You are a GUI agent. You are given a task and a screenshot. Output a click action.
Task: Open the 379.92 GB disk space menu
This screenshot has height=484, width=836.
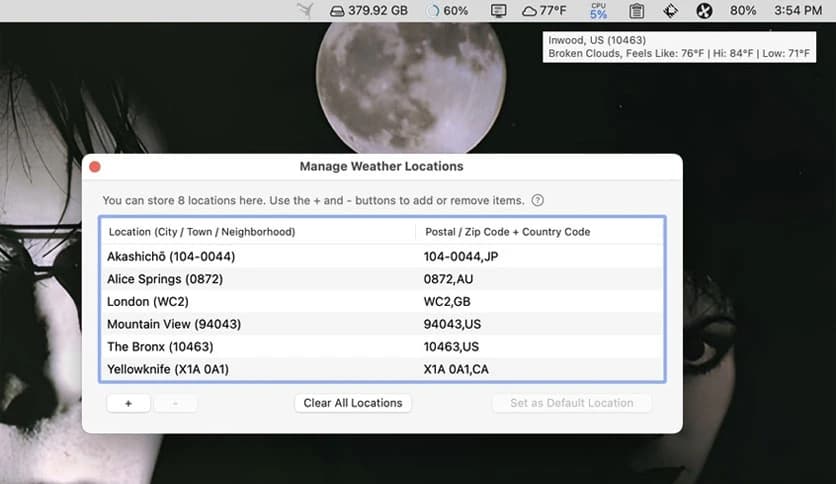pos(368,11)
